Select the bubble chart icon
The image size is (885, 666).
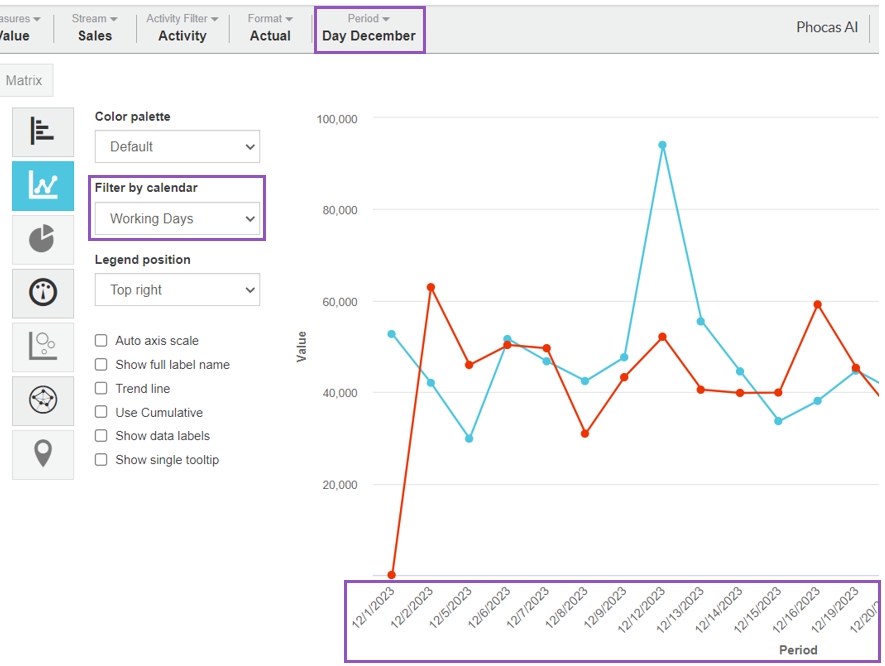coord(43,347)
